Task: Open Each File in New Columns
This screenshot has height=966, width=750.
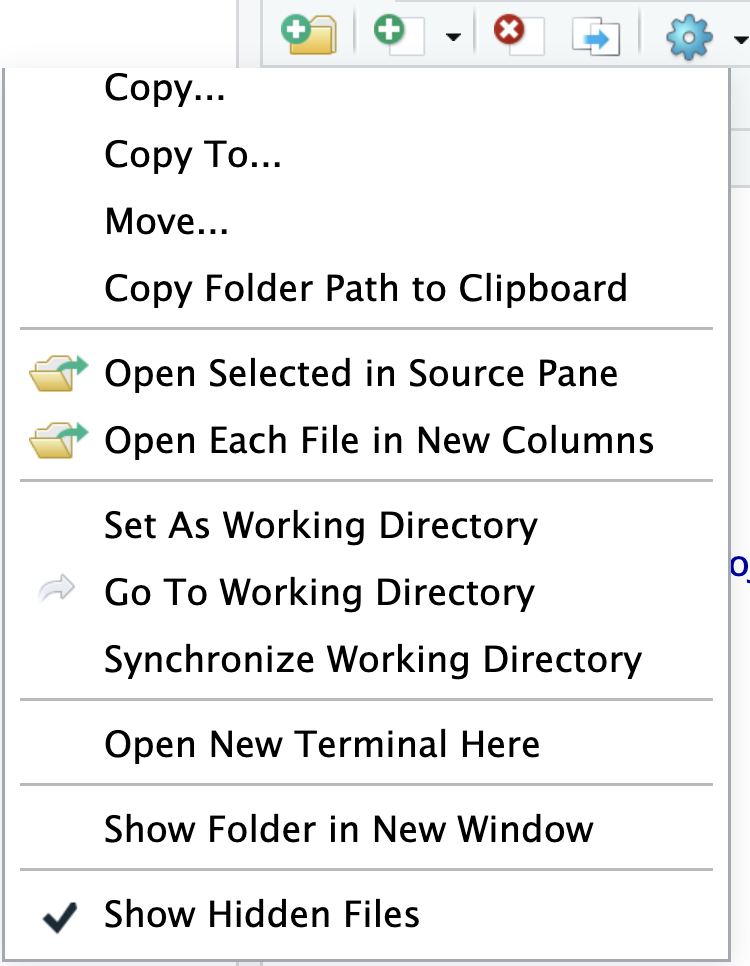Action: tap(379, 441)
